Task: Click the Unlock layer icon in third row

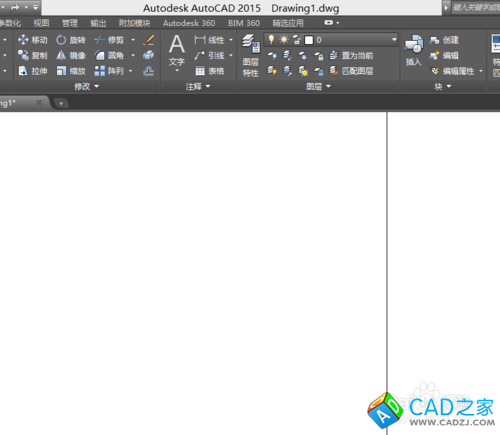Action: 319,71
